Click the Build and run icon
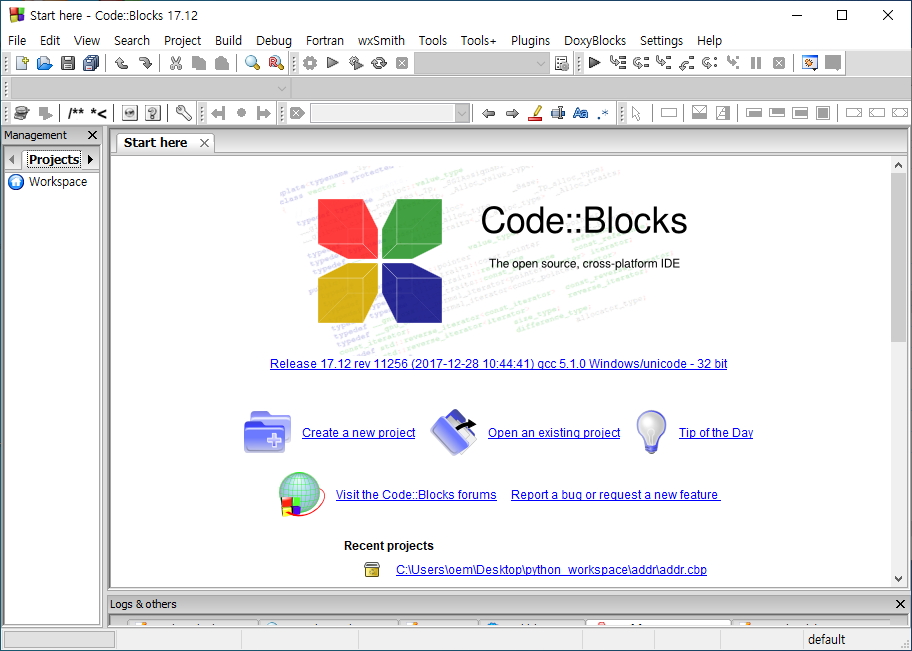Viewport: 912px width, 651px height. click(356, 63)
